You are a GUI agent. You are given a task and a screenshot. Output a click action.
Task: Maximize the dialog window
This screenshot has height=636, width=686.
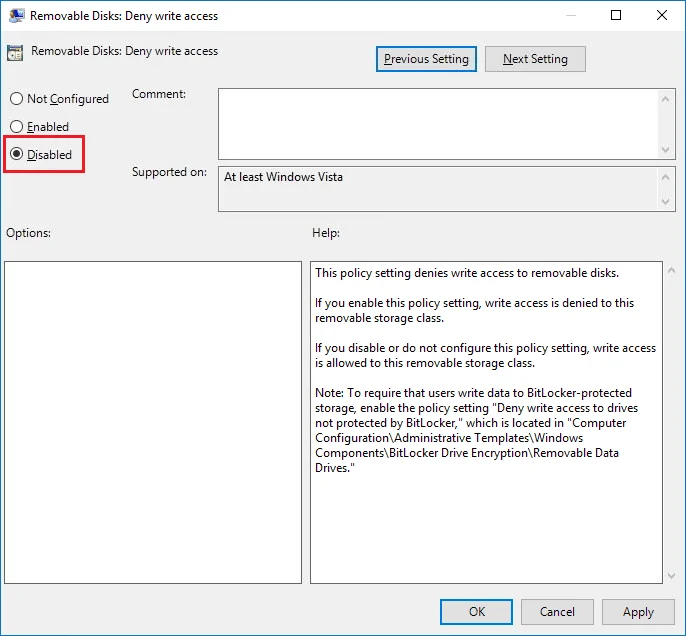(616, 15)
